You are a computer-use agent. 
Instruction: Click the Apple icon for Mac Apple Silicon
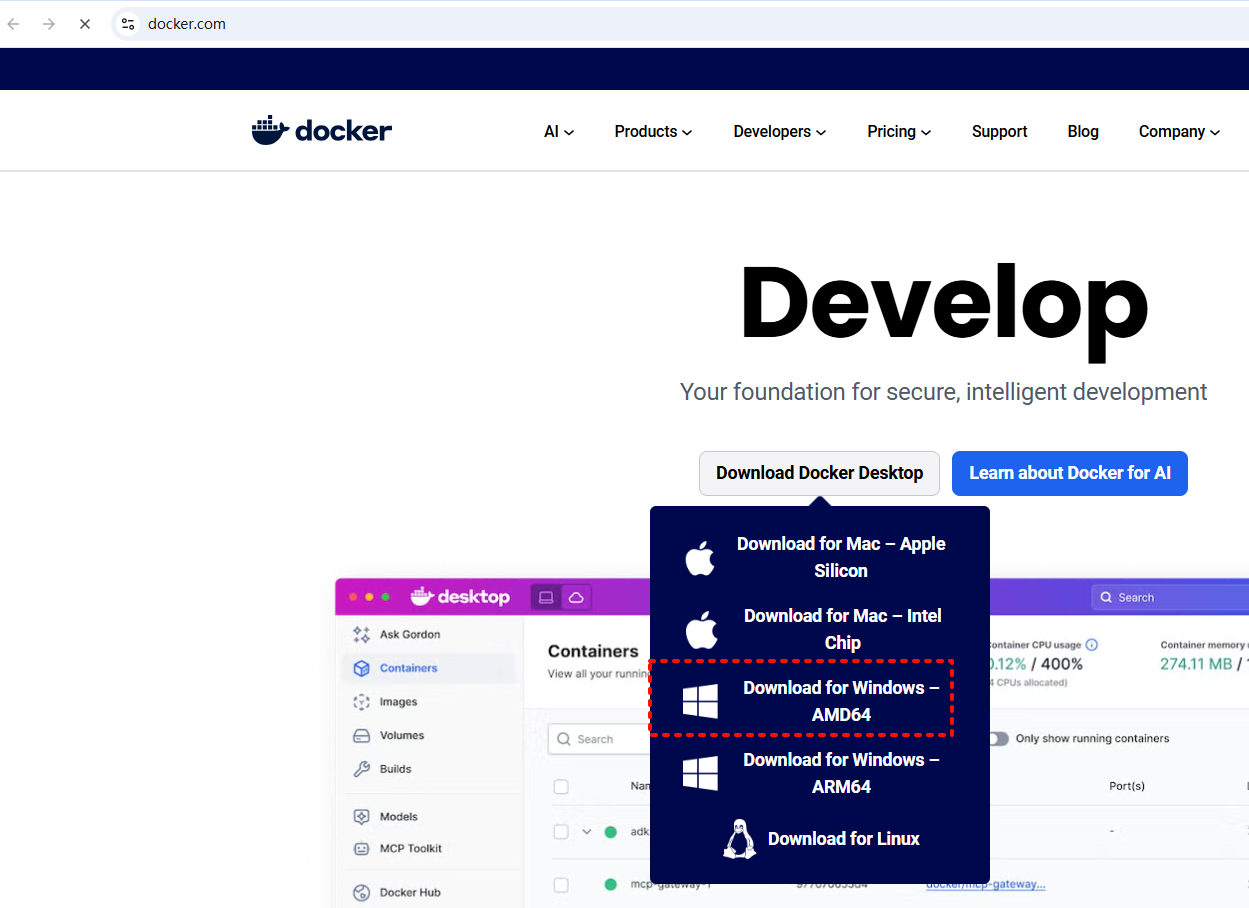coord(700,558)
